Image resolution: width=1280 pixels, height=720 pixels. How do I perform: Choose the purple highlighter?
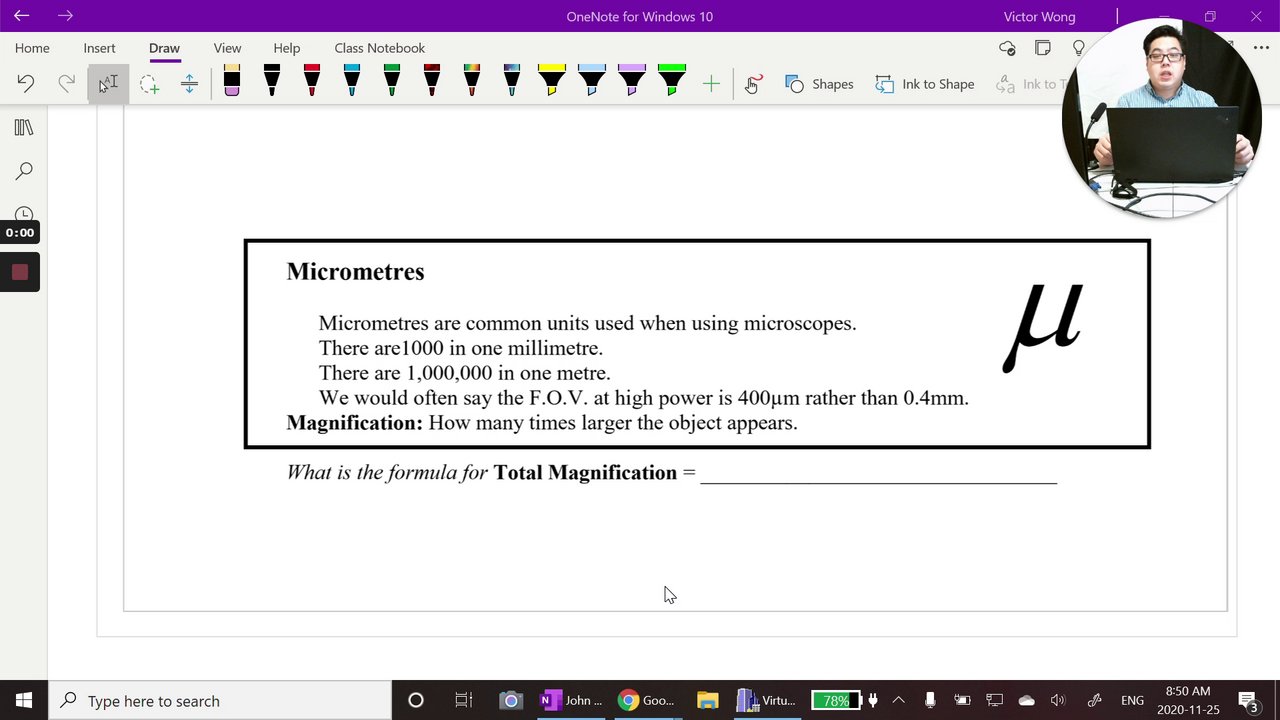tap(632, 81)
